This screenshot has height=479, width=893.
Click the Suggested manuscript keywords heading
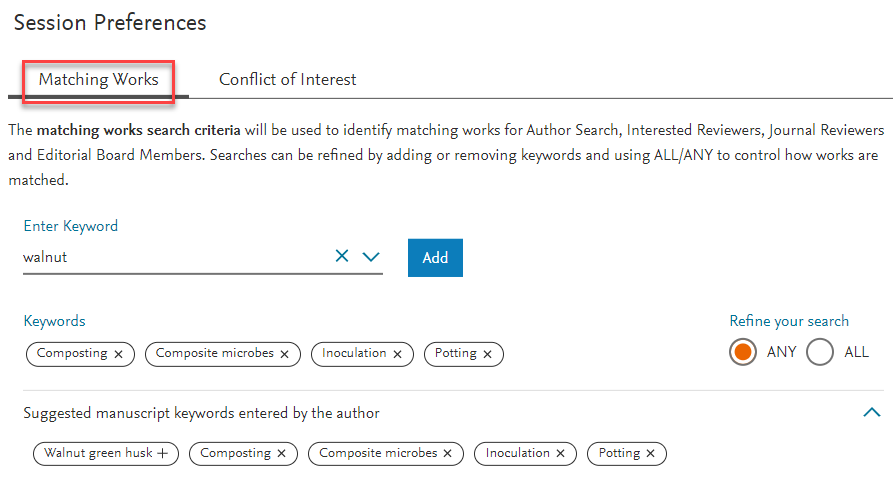pyautogui.click(x=202, y=413)
